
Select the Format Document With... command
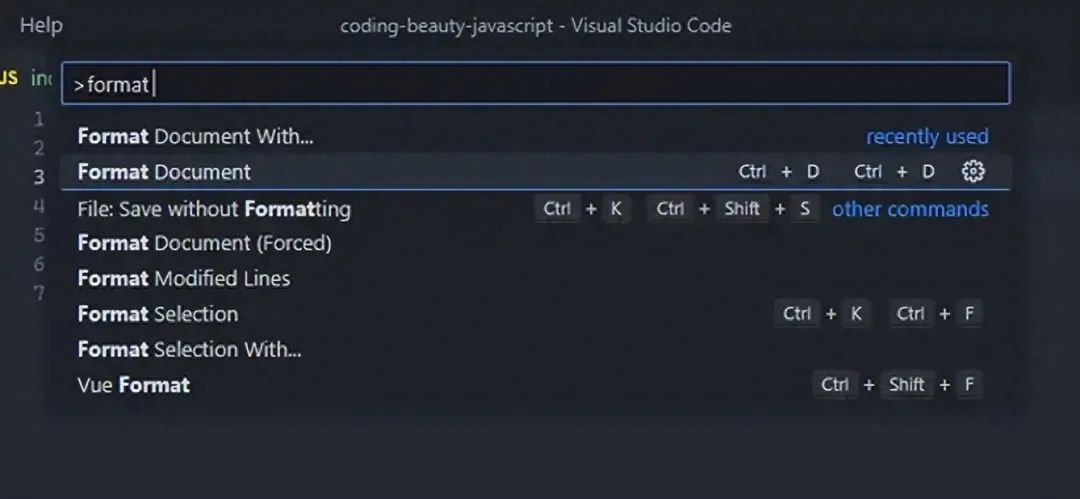(195, 136)
